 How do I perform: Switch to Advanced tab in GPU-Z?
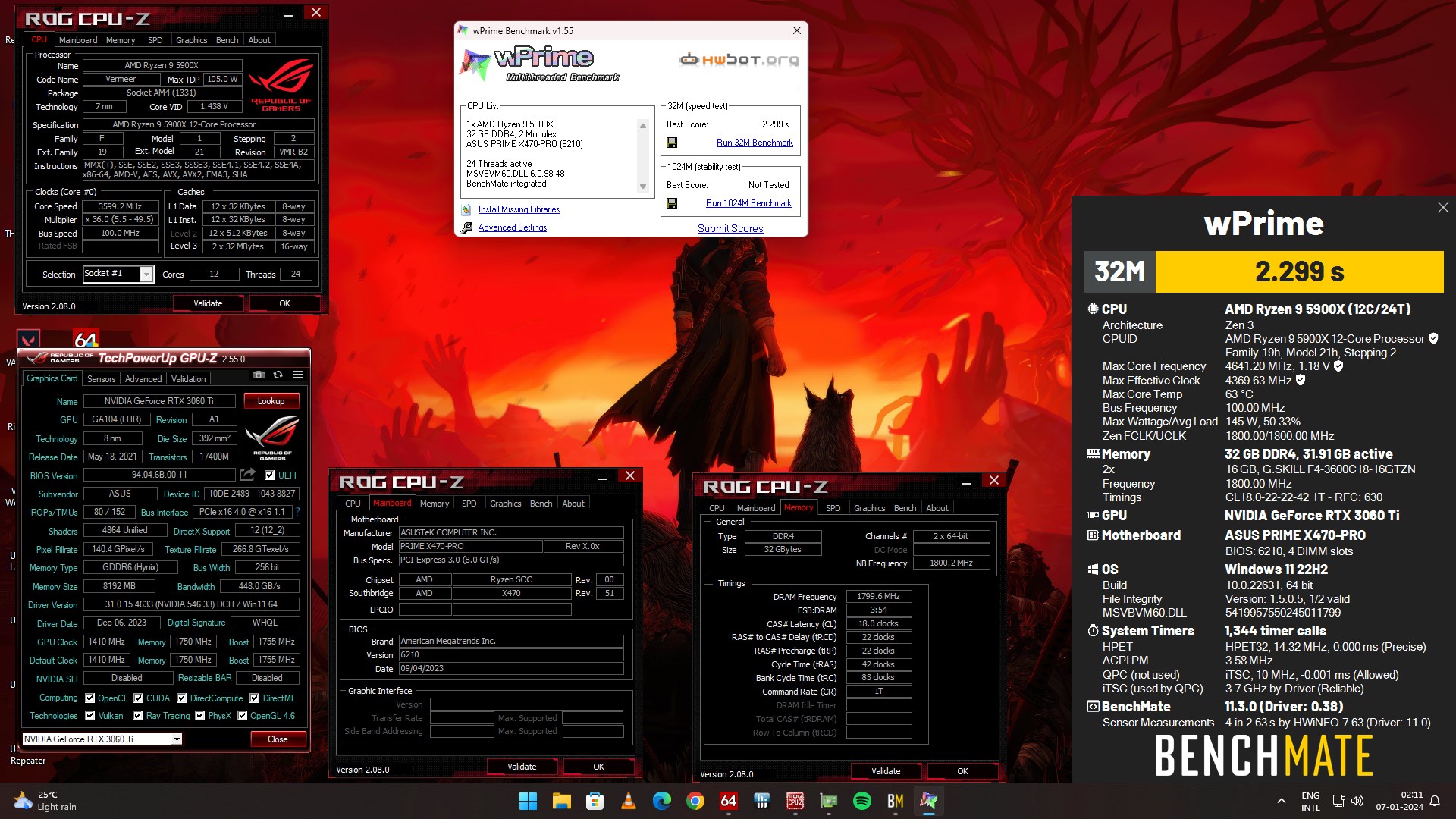click(x=143, y=379)
